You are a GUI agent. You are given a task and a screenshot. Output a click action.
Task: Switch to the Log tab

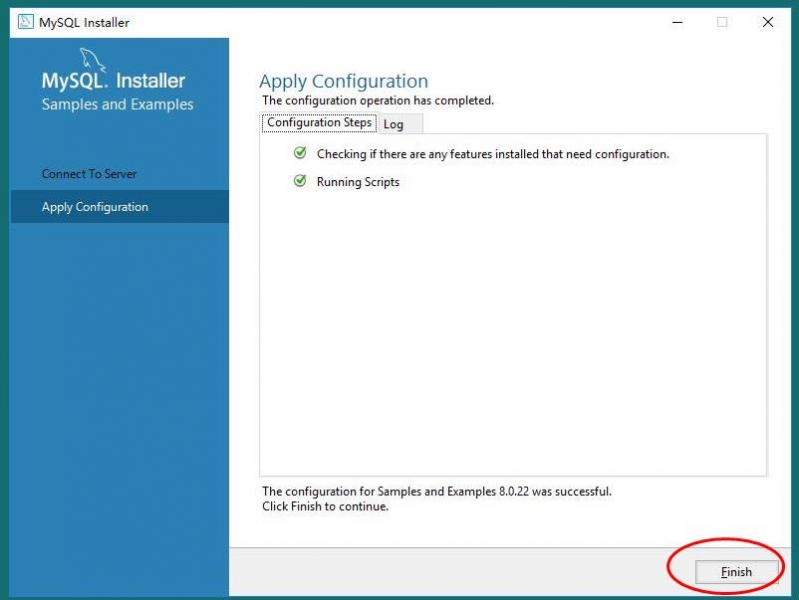(394, 124)
